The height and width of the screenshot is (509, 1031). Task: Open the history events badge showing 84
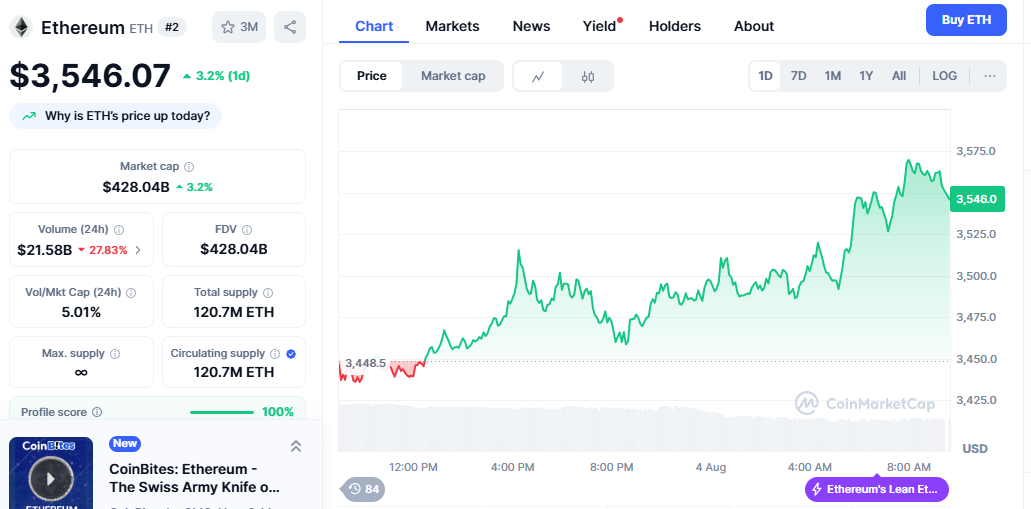364,489
